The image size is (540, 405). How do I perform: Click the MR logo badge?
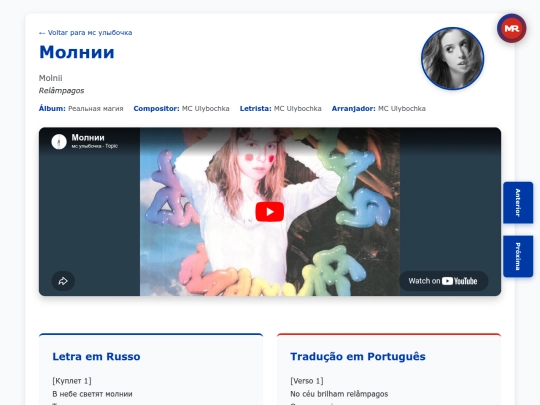click(x=511, y=28)
